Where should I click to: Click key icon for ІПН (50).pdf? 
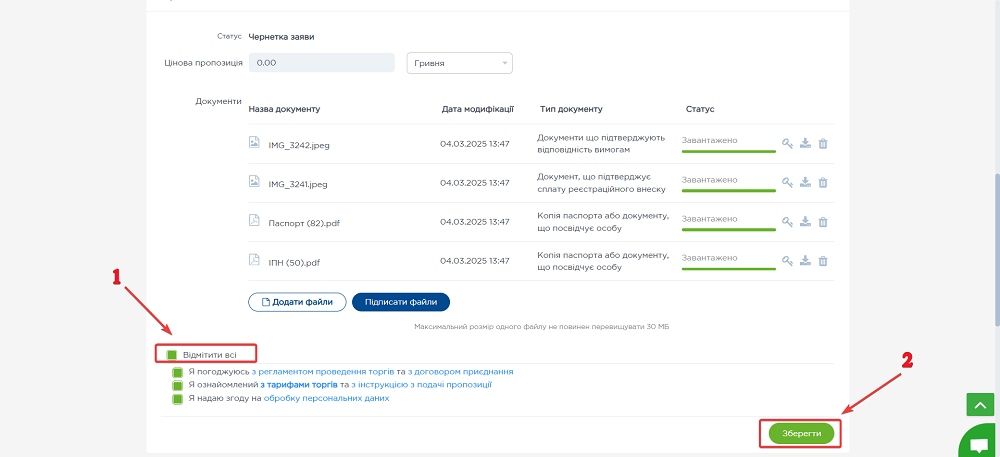pos(787,261)
